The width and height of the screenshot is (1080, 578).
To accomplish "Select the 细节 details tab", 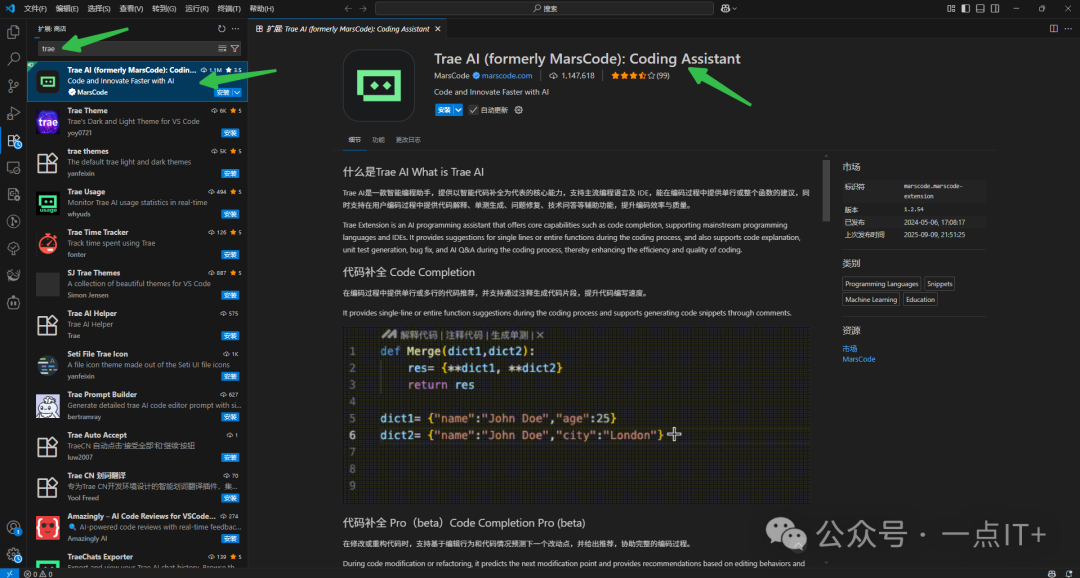I will (x=354, y=139).
